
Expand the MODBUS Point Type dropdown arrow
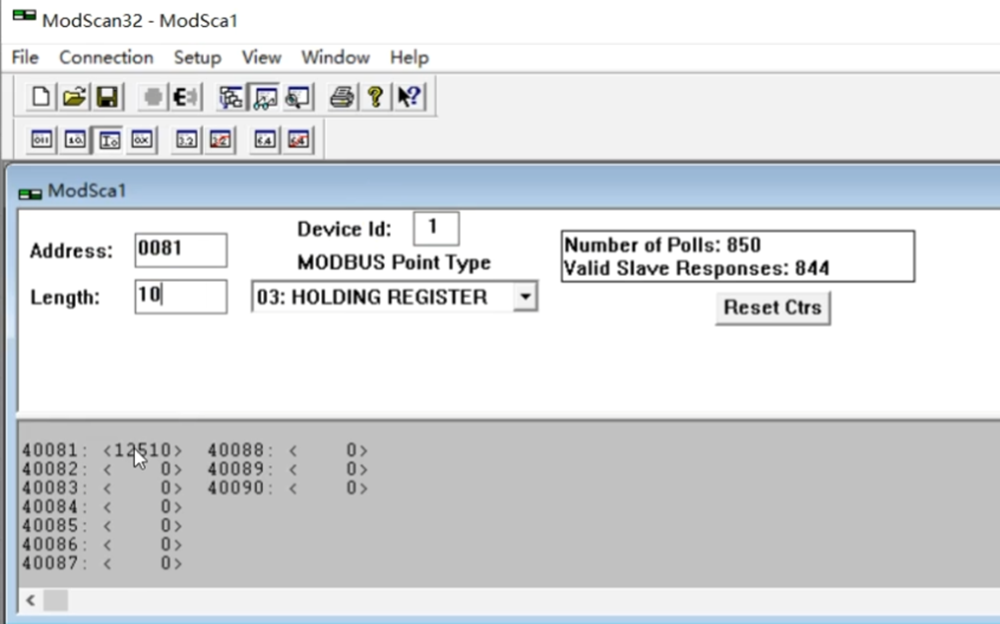(525, 297)
